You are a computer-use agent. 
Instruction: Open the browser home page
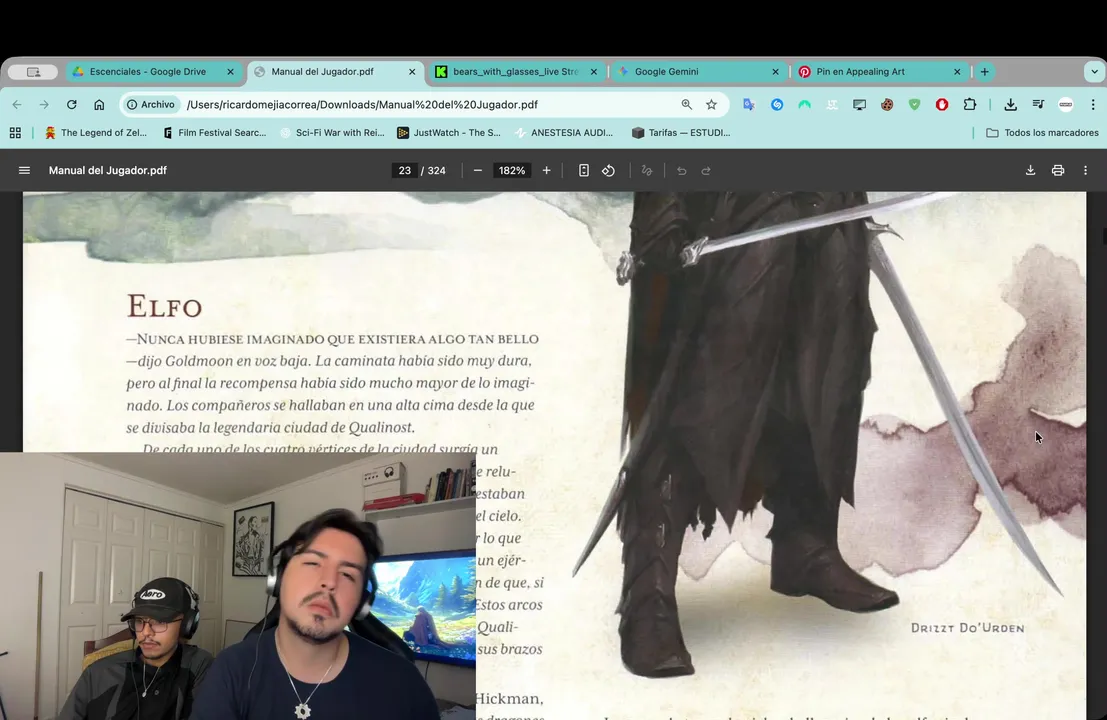pos(99,104)
